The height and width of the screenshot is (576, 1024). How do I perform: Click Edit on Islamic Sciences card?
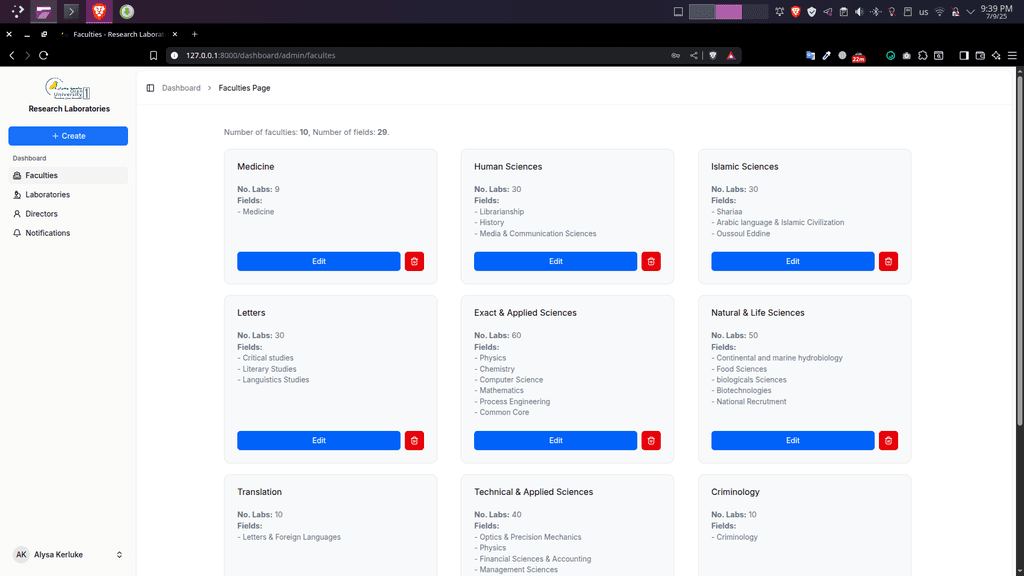pos(792,261)
